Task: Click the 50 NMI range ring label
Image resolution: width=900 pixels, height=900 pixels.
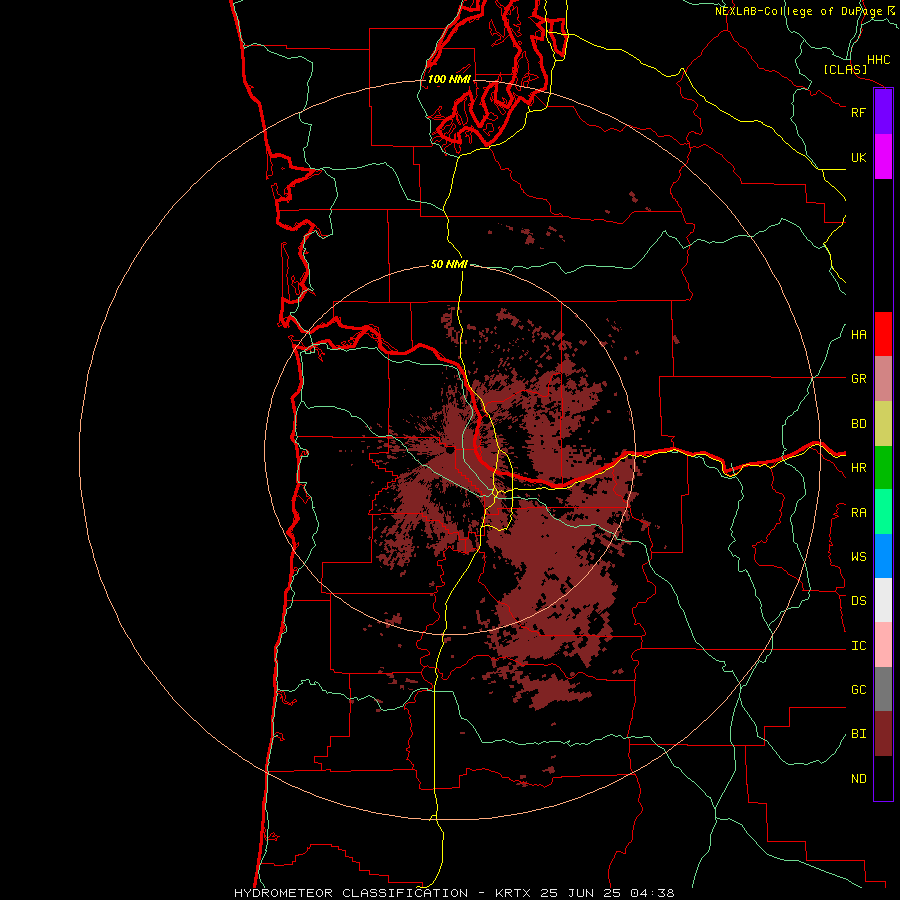Action: click(449, 264)
